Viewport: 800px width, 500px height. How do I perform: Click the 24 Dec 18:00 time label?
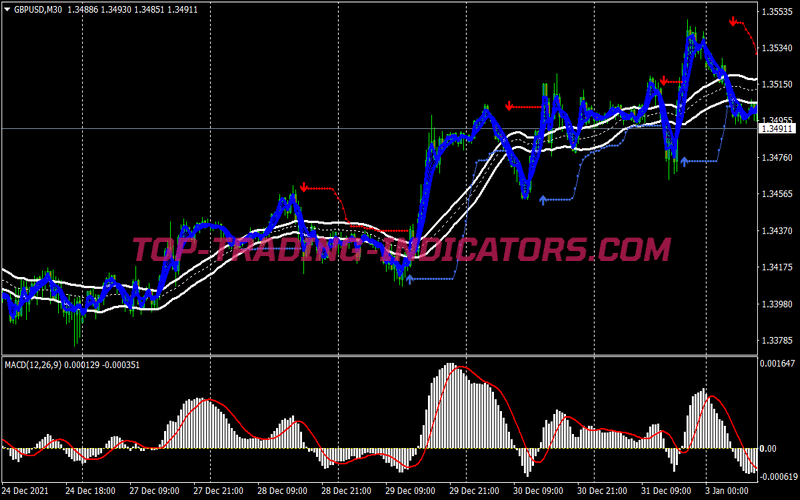pos(89,491)
